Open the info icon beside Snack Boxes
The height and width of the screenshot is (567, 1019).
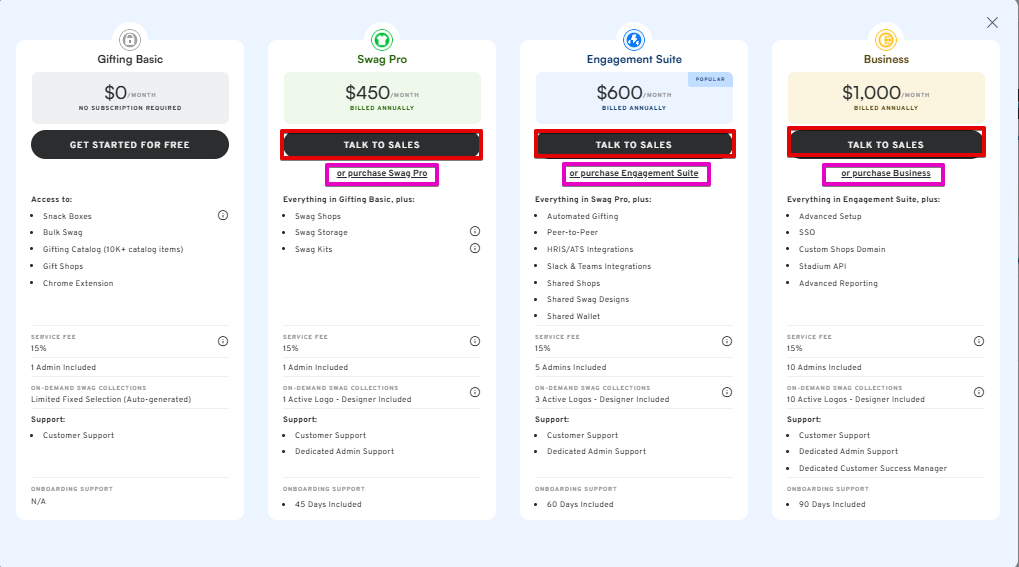pos(223,215)
